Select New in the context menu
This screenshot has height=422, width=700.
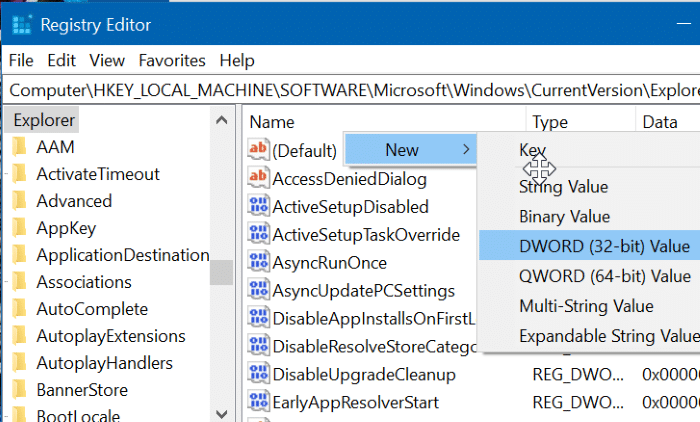[x=411, y=150]
